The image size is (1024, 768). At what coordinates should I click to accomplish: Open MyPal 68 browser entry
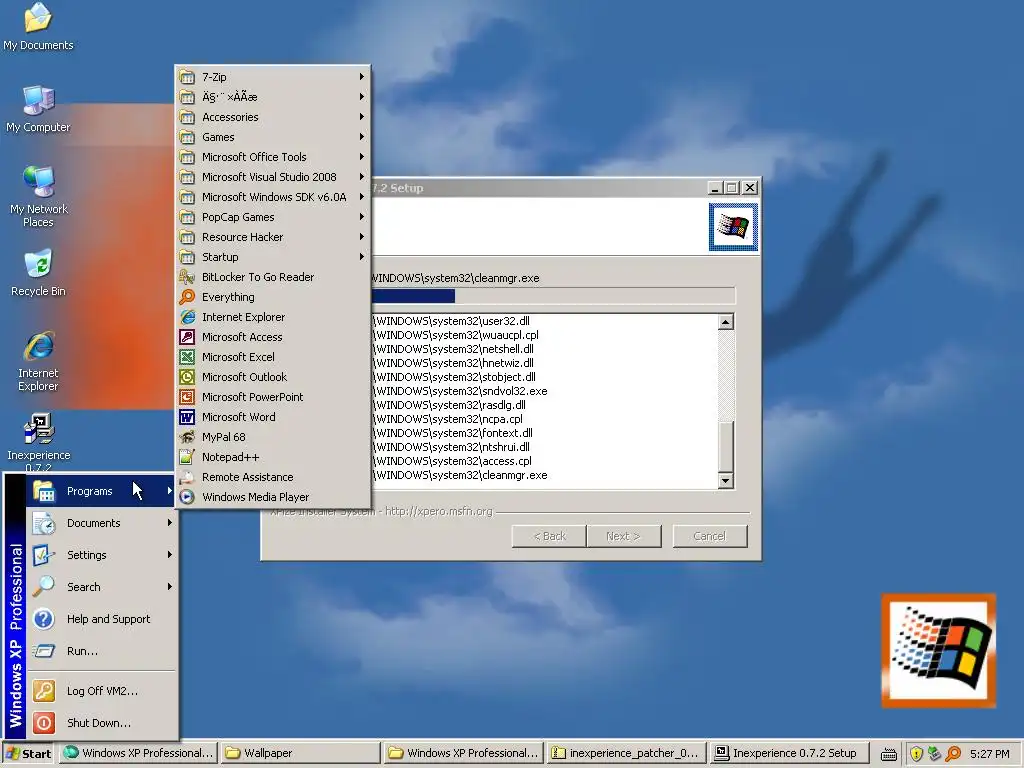tap(273, 437)
